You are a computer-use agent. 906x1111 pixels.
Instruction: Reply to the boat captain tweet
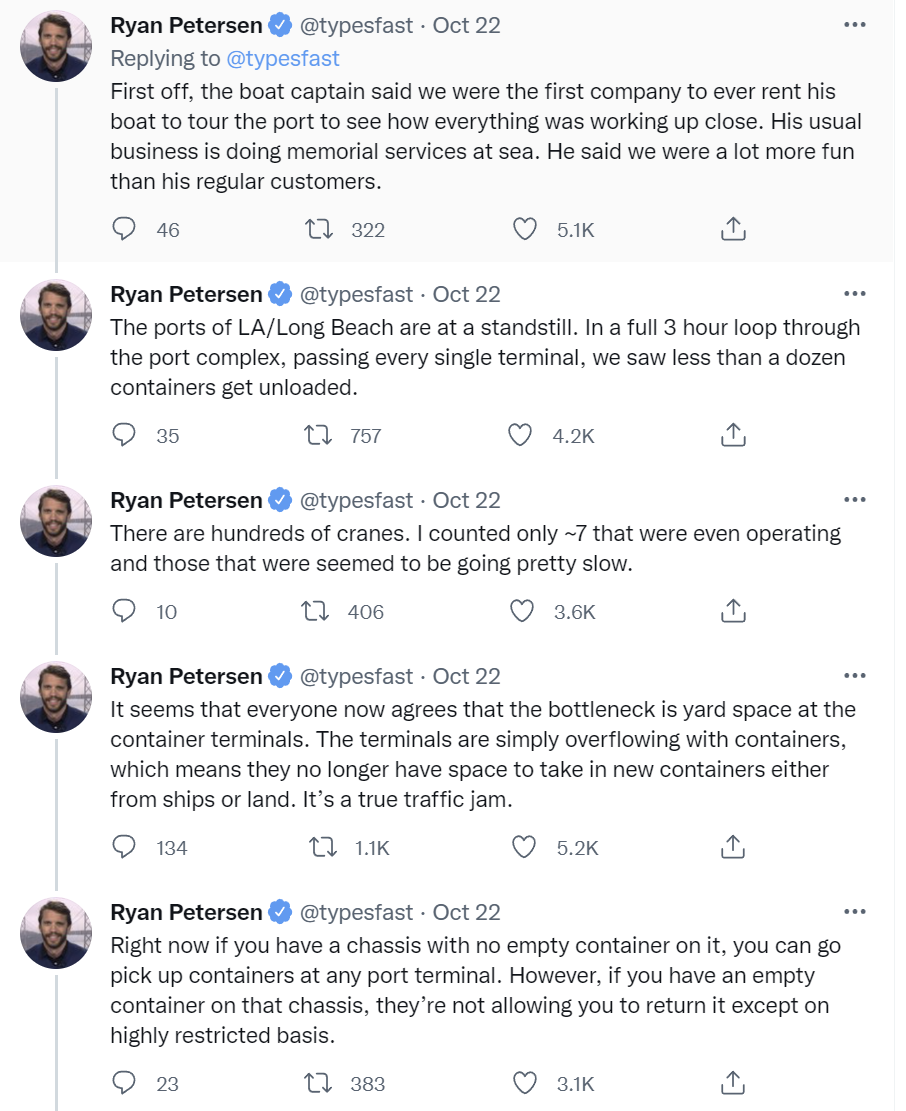(125, 230)
